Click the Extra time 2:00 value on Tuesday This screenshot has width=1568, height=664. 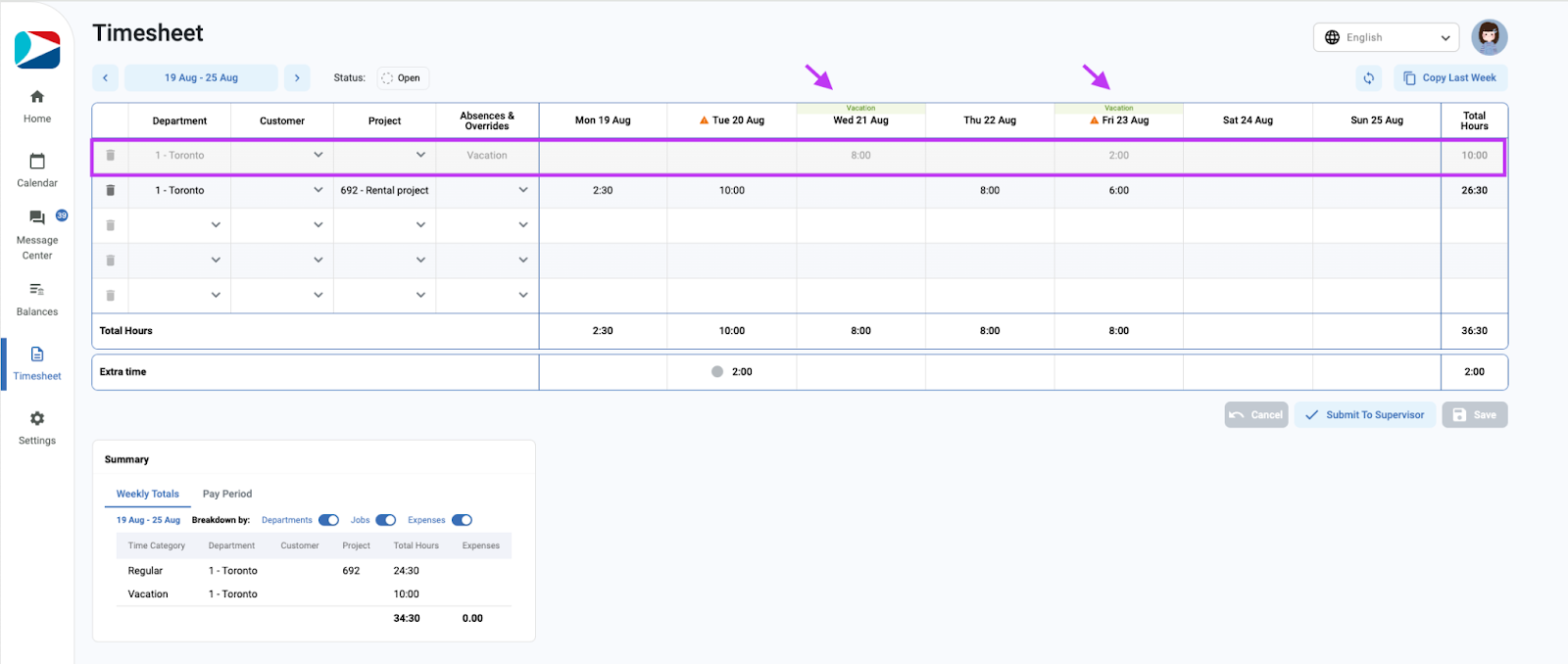(x=742, y=372)
